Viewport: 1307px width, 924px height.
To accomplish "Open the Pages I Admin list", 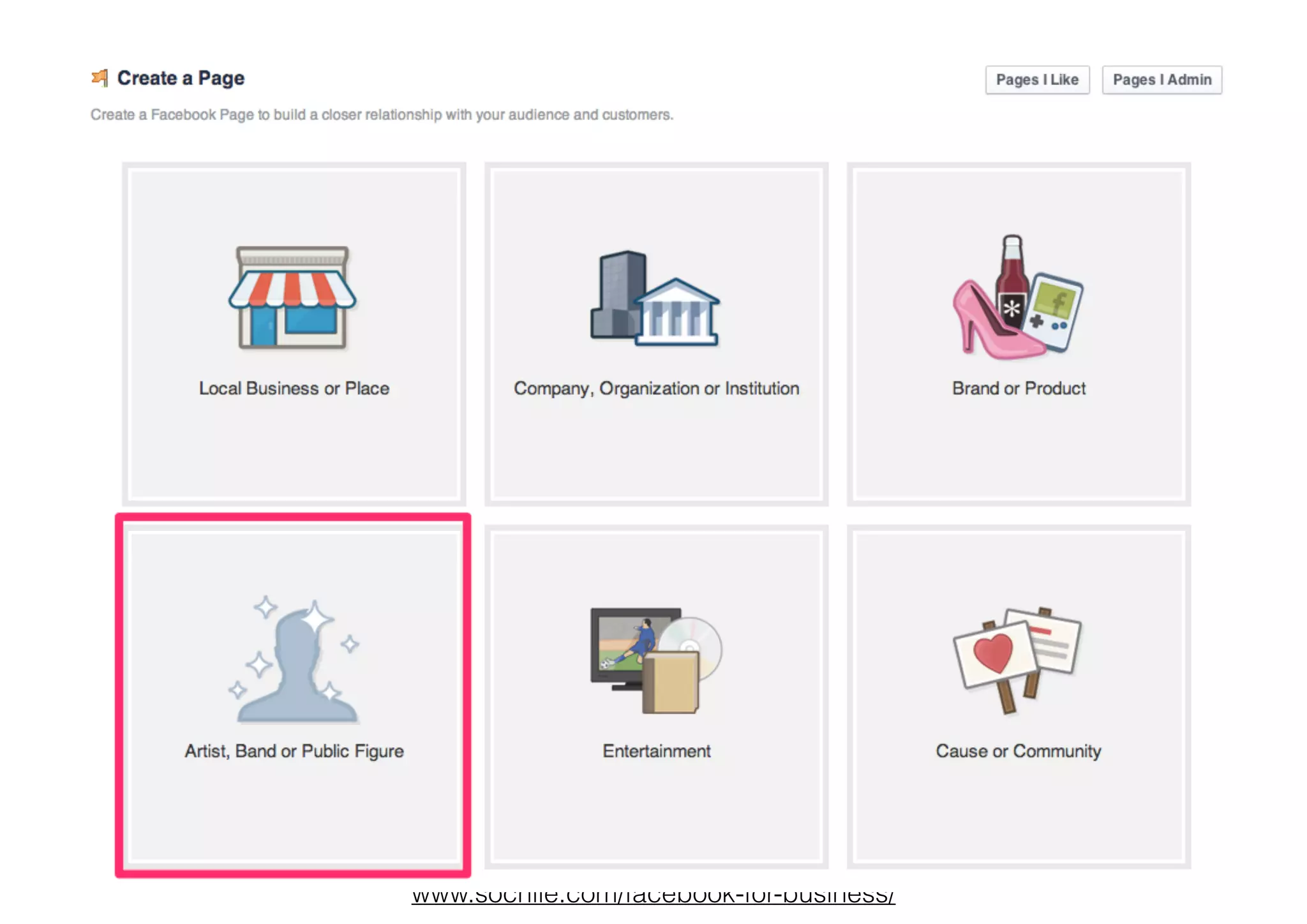I will pos(1161,80).
